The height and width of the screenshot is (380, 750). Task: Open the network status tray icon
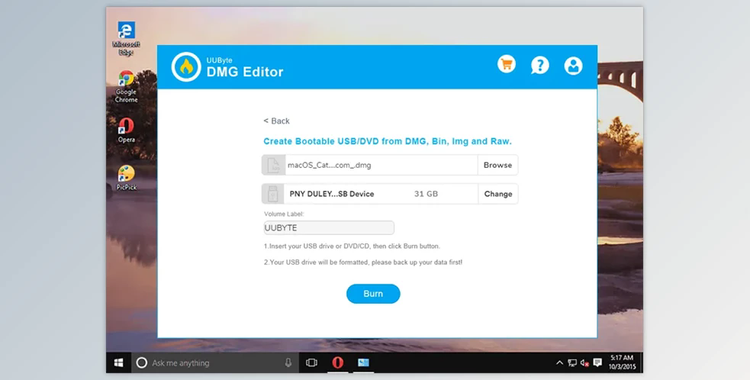572,363
